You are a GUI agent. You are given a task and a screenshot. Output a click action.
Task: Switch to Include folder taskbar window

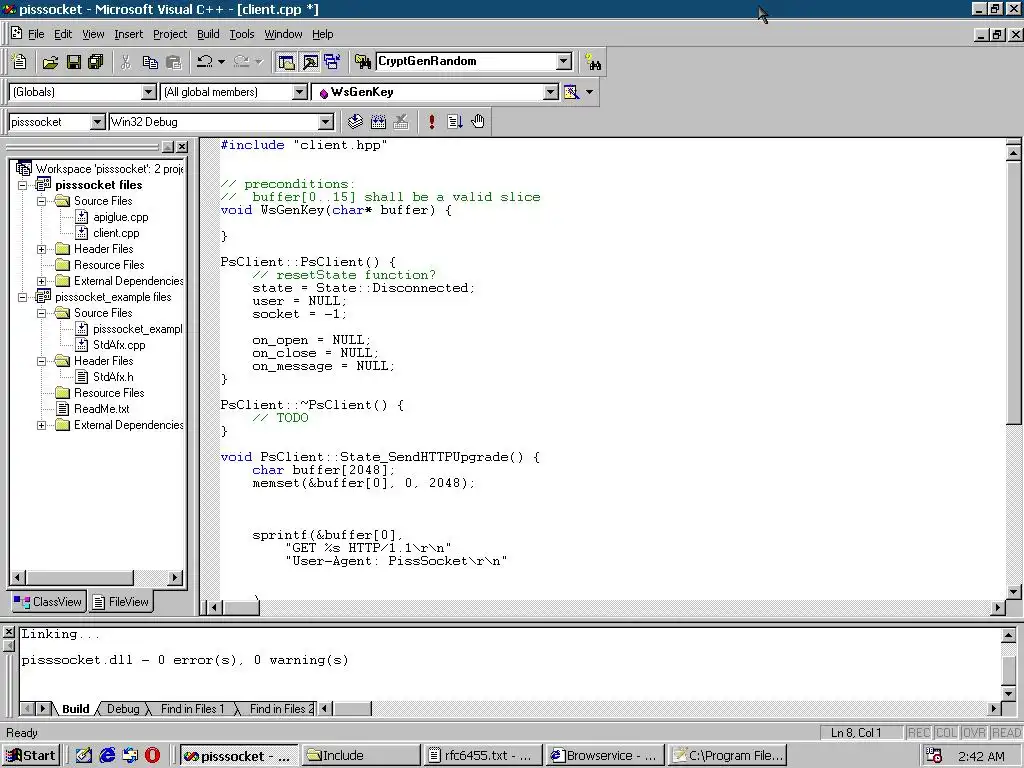(x=361, y=756)
